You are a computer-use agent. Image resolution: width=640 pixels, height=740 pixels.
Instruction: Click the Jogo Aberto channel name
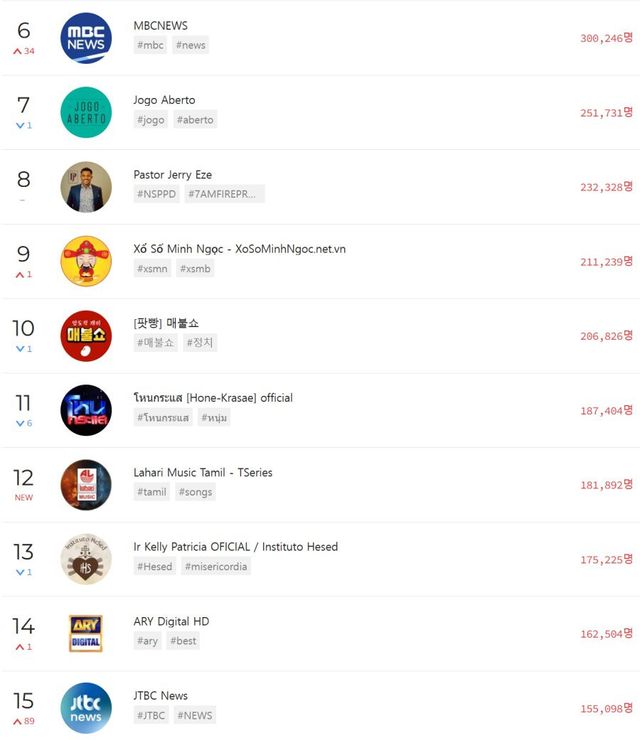164,100
